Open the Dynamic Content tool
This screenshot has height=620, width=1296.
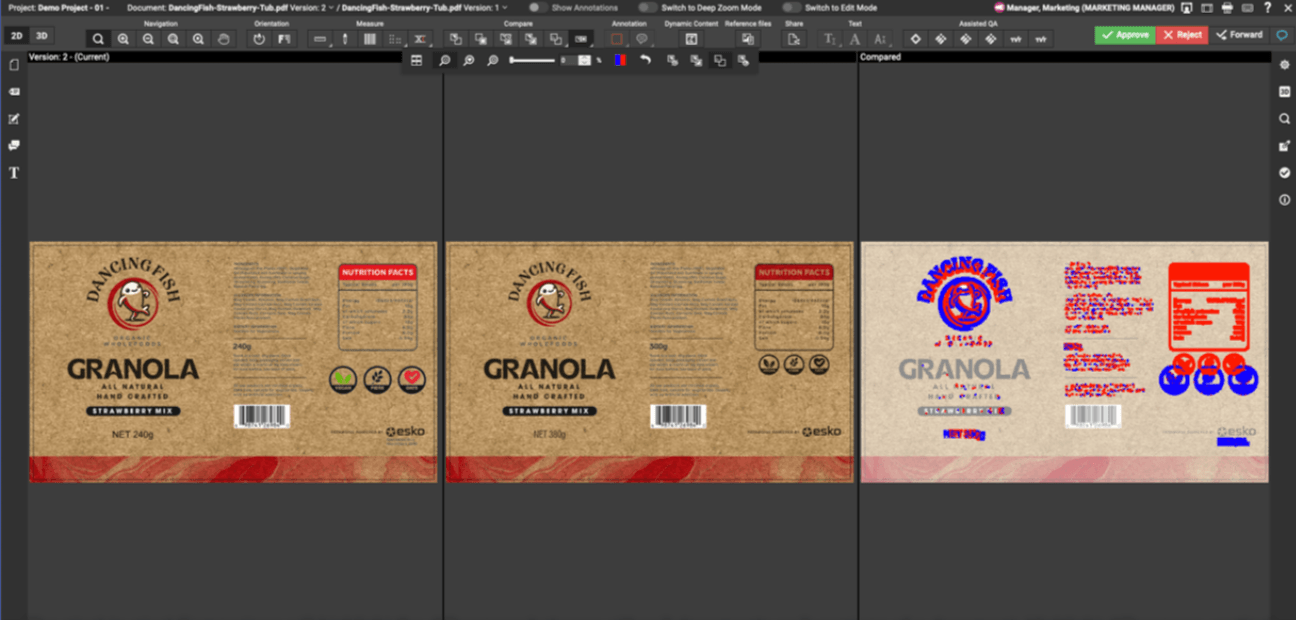(691, 39)
